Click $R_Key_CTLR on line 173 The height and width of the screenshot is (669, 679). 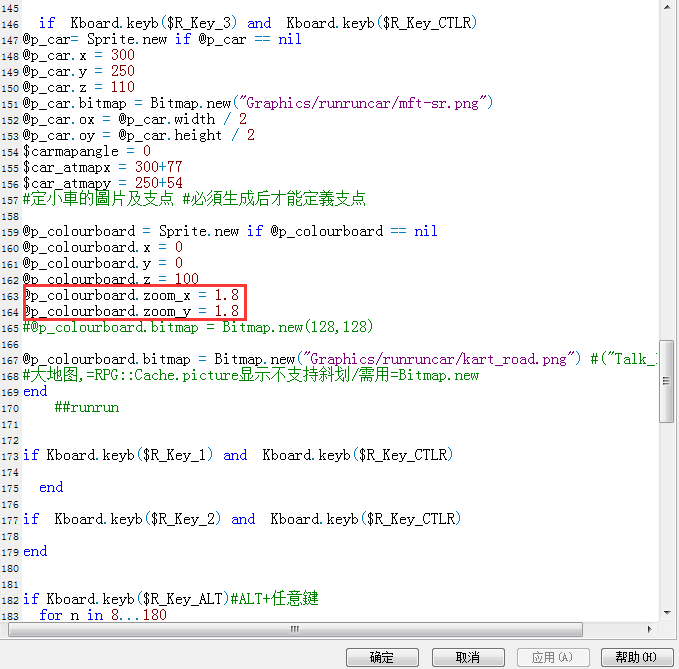click(403, 455)
